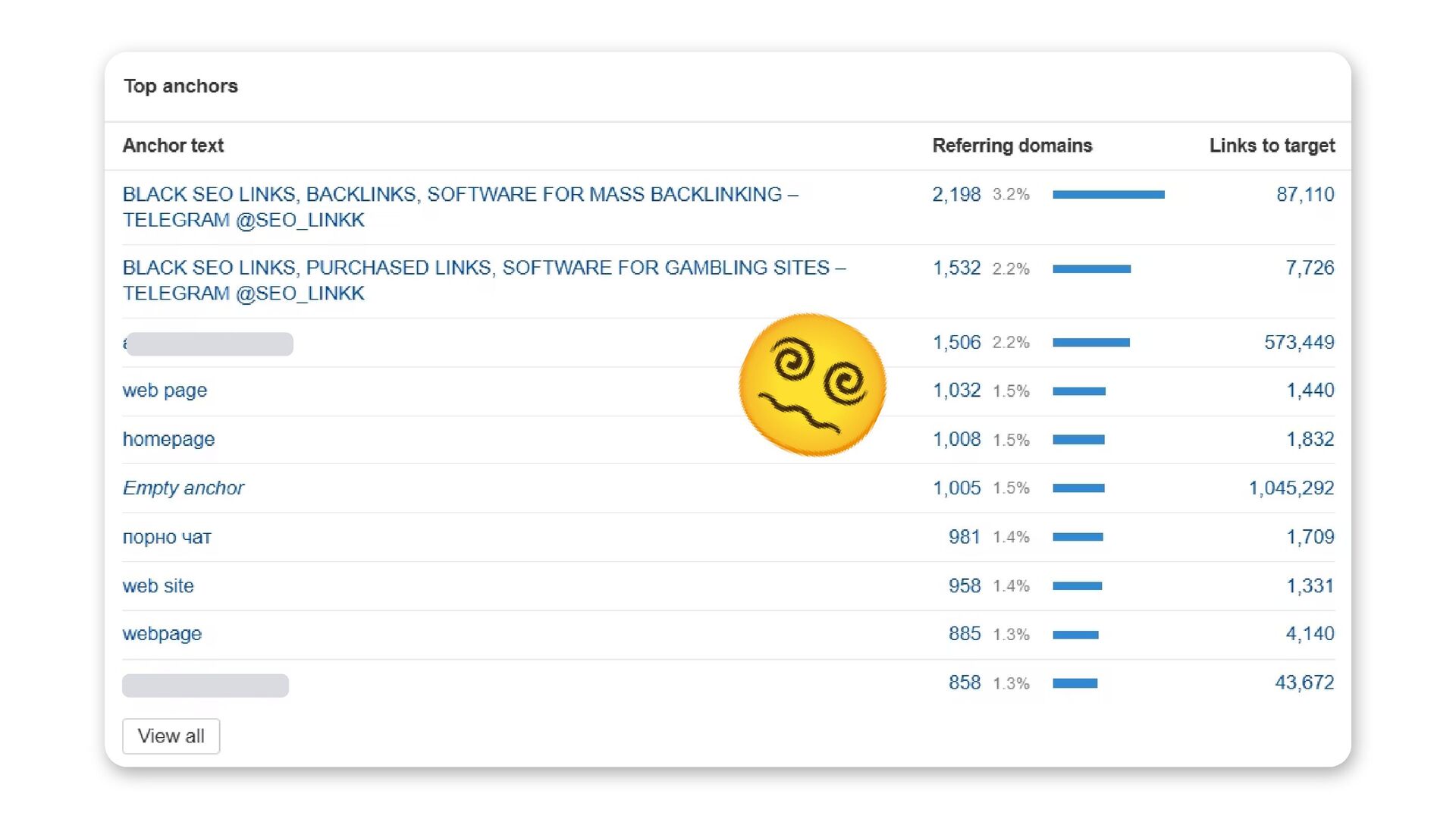Open the 'порно чат' anchor link
Viewport: 1456px width, 819px height.
coord(167,537)
